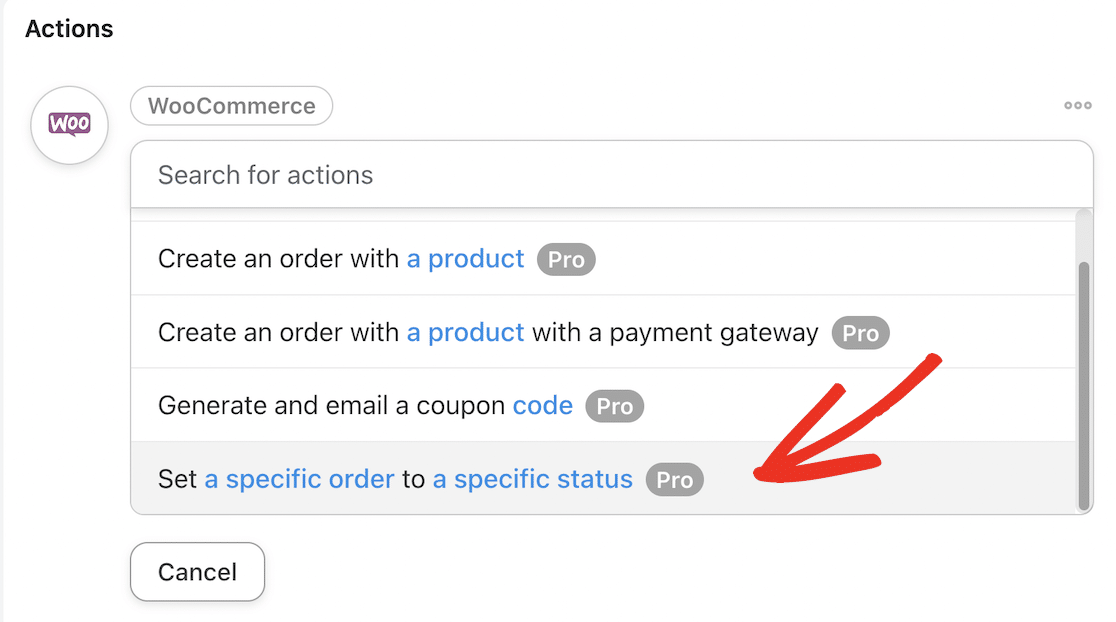The width and height of the screenshot is (1116, 622).
Task: Click the 'a product' link in the first action
Action: click(x=465, y=259)
